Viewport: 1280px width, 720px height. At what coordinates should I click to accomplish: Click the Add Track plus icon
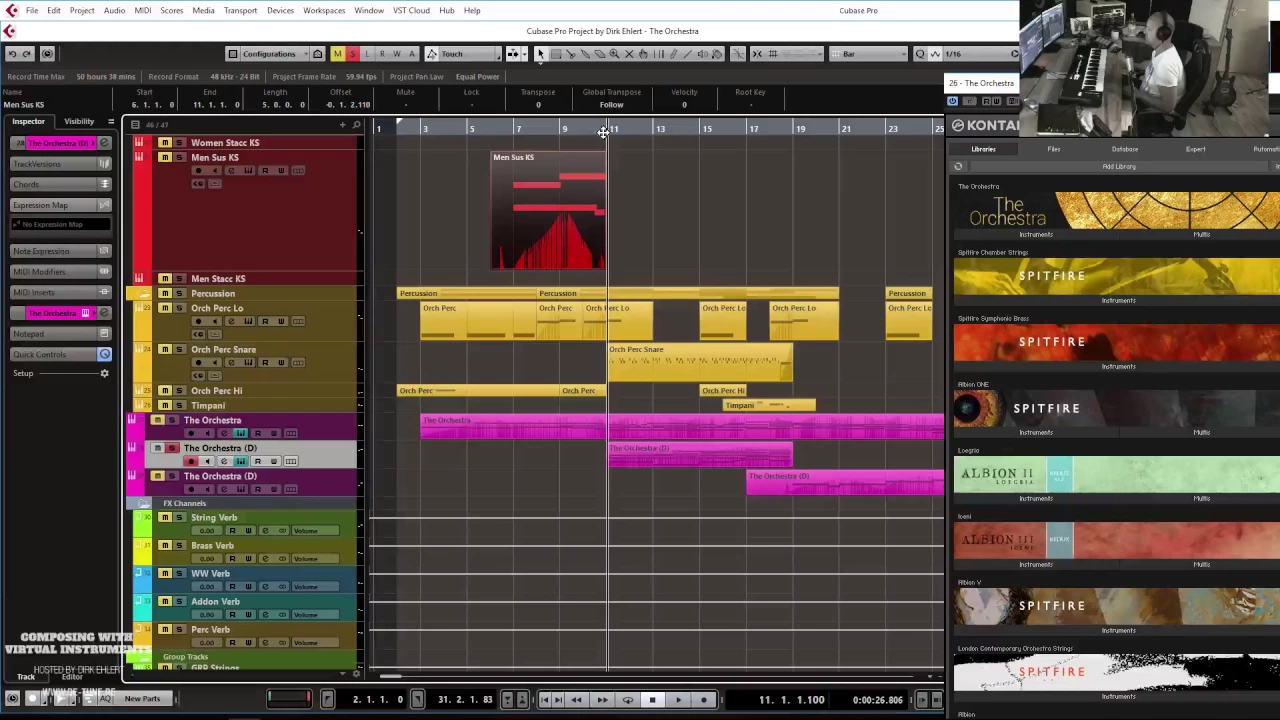pyautogui.click(x=342, y=125)
